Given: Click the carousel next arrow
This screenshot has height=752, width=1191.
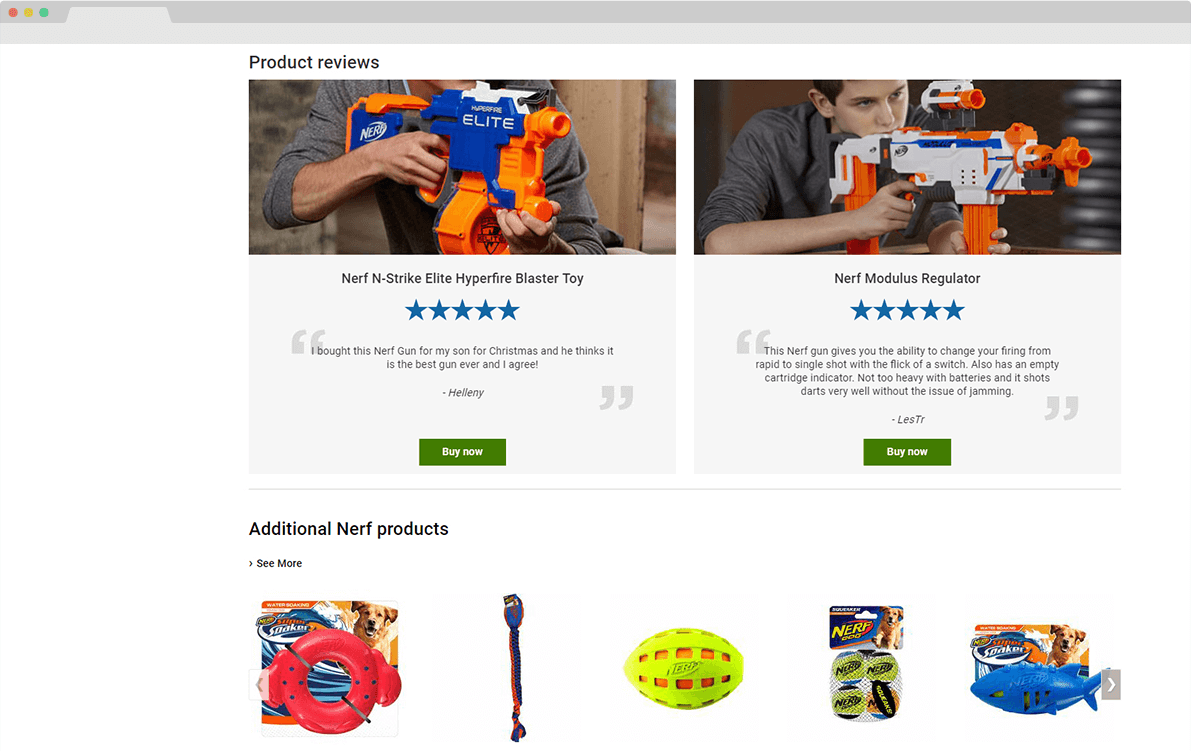Looking at the screenshot, I should [1110, 684].
